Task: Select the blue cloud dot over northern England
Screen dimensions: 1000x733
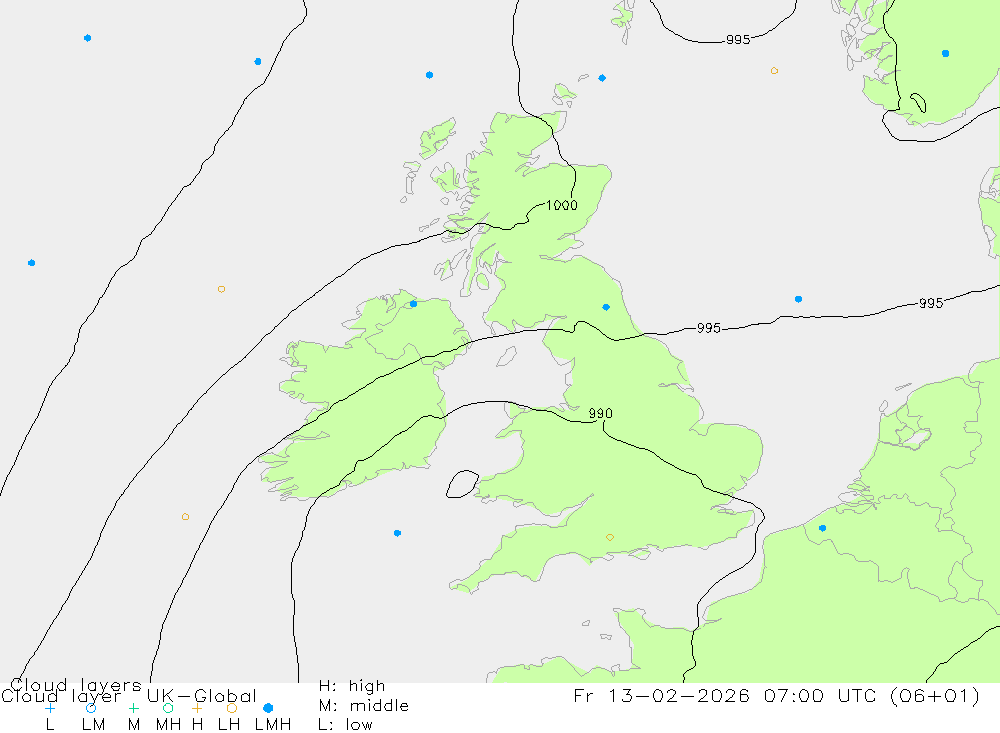Action: [606, 307]
